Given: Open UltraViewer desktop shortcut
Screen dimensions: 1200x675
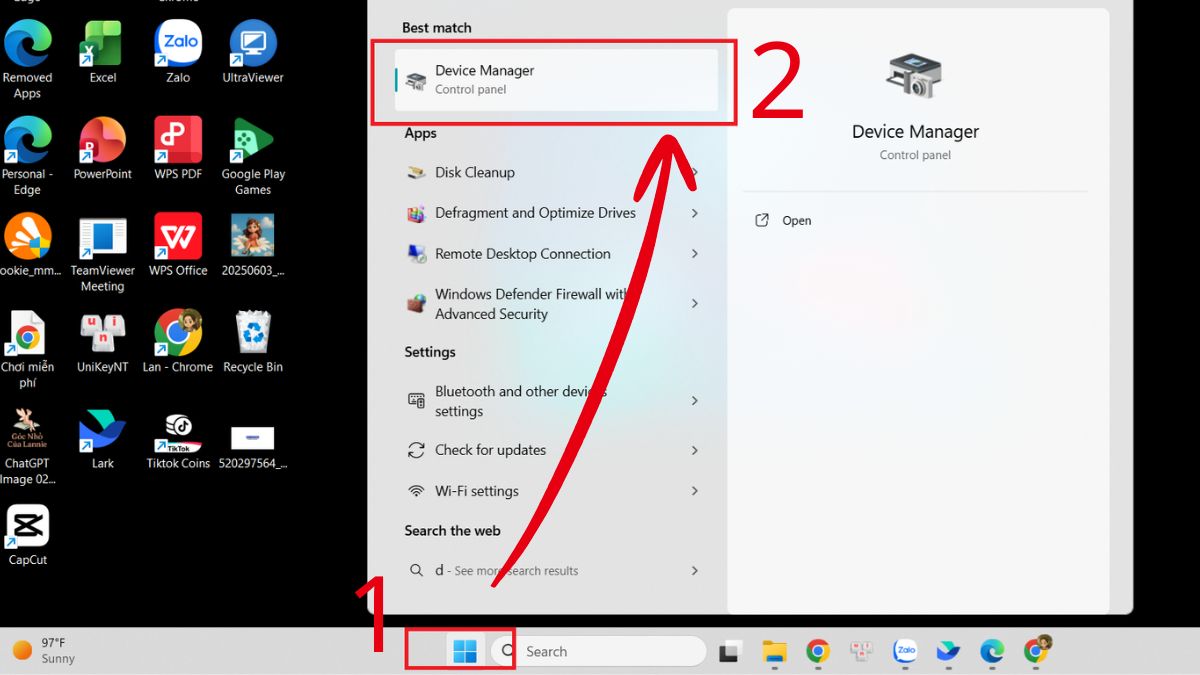Looking at the screenshot, I should pos(253,51).
